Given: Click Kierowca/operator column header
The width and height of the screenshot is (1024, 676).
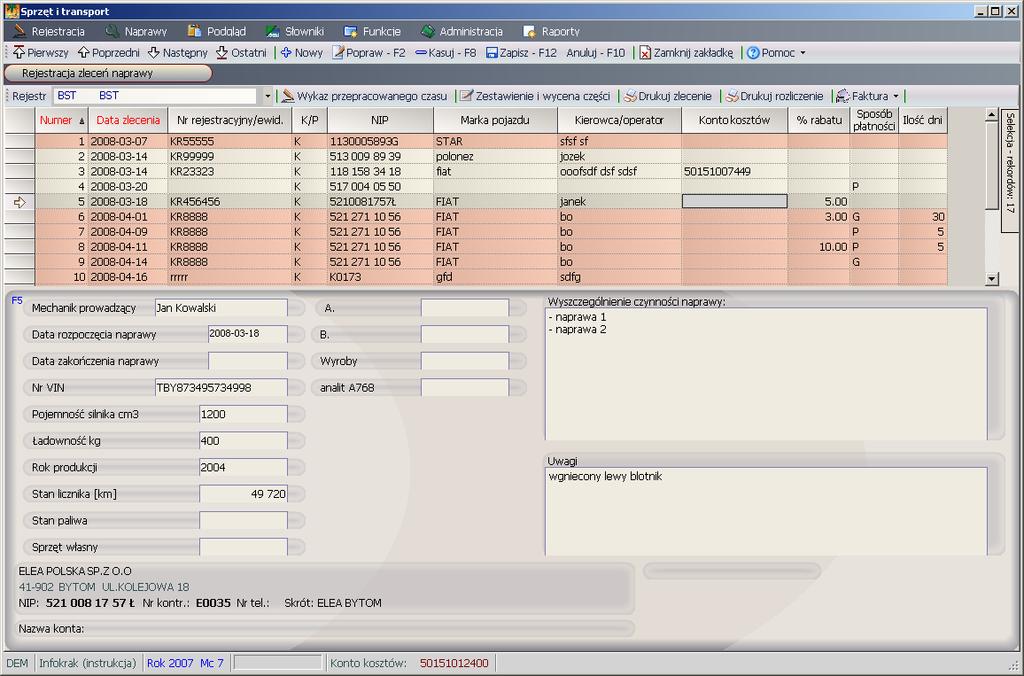Looking at the screenshot, I should click(x=619, y=120).
